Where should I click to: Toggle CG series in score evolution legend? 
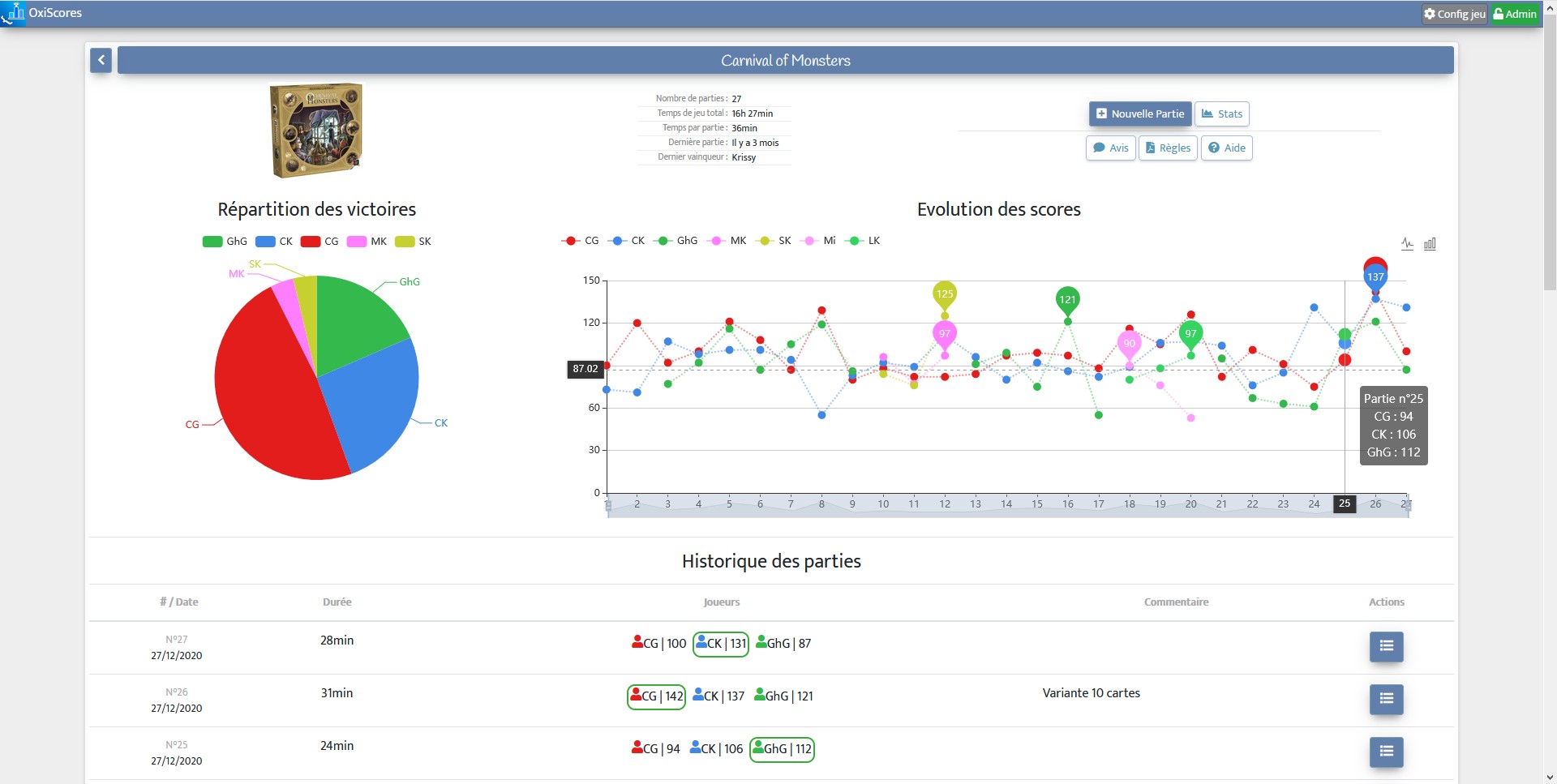[x=580, y=241]
